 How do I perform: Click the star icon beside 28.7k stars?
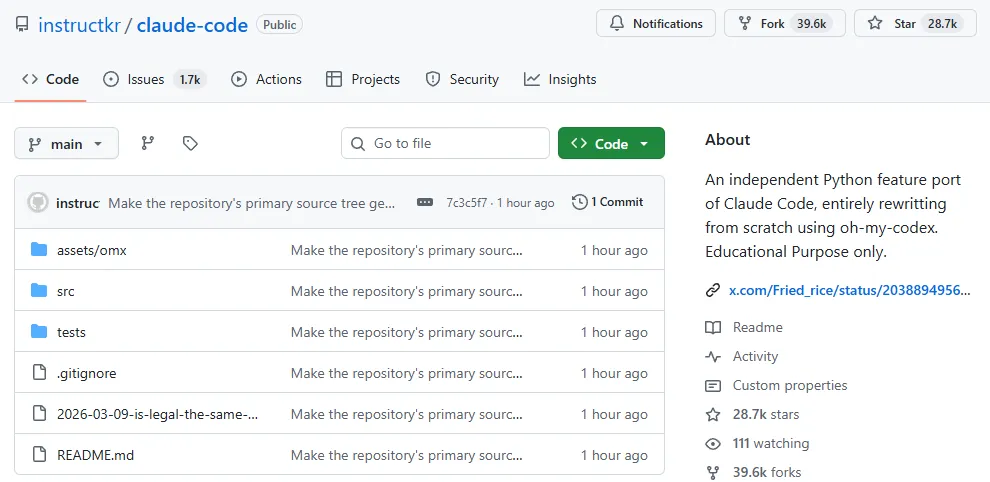[713, 414]
